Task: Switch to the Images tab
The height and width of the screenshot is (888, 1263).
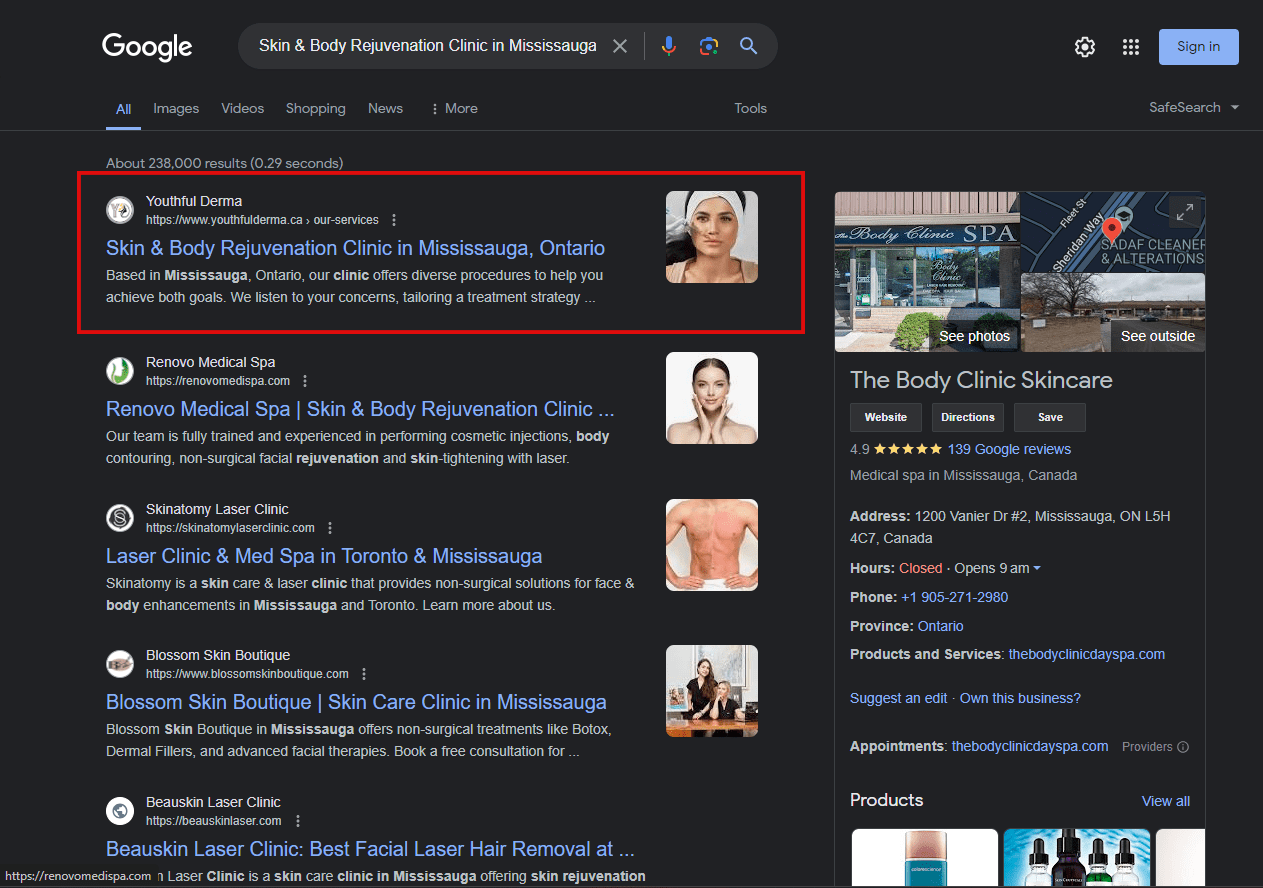Action: [x=176, y=108]
